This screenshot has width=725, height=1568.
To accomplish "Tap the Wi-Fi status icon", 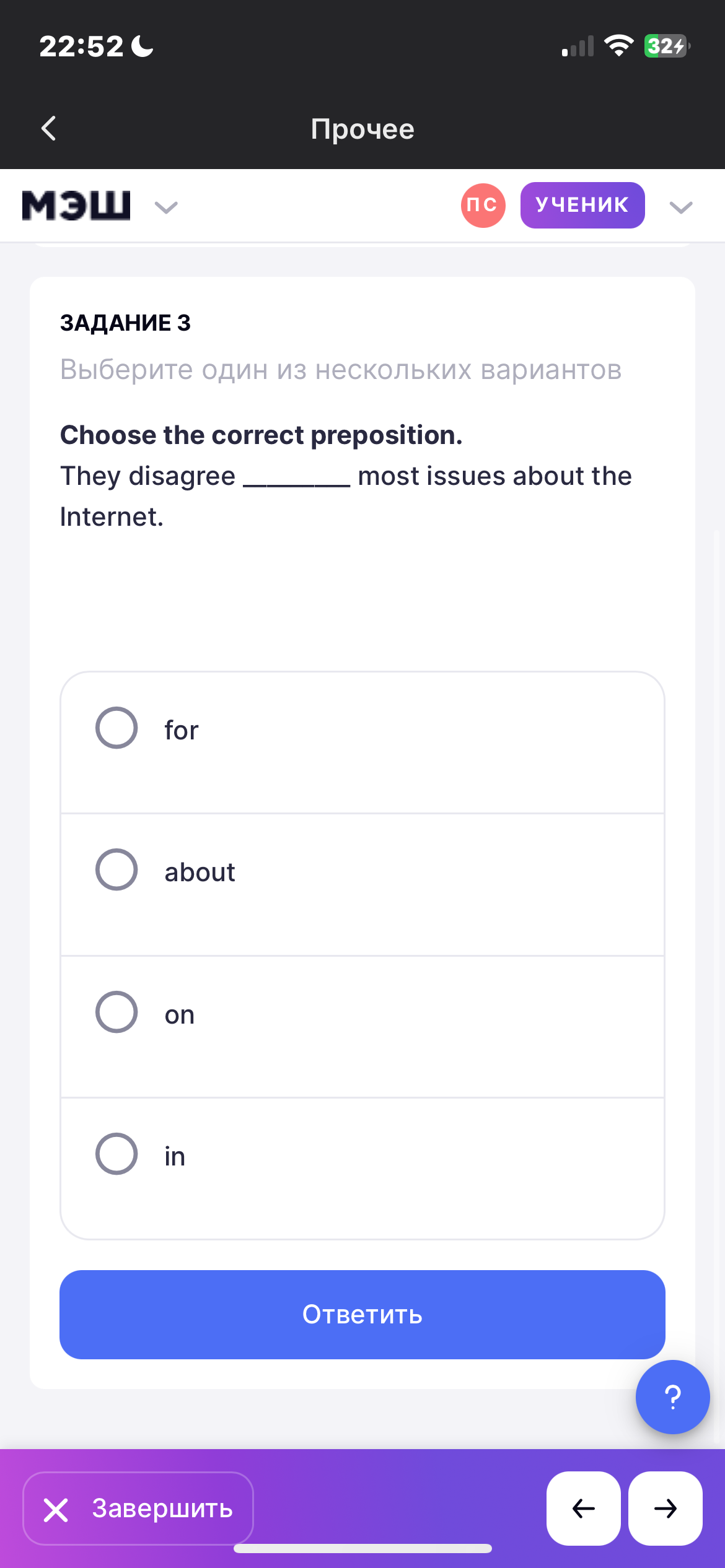I will pos(618,46).
